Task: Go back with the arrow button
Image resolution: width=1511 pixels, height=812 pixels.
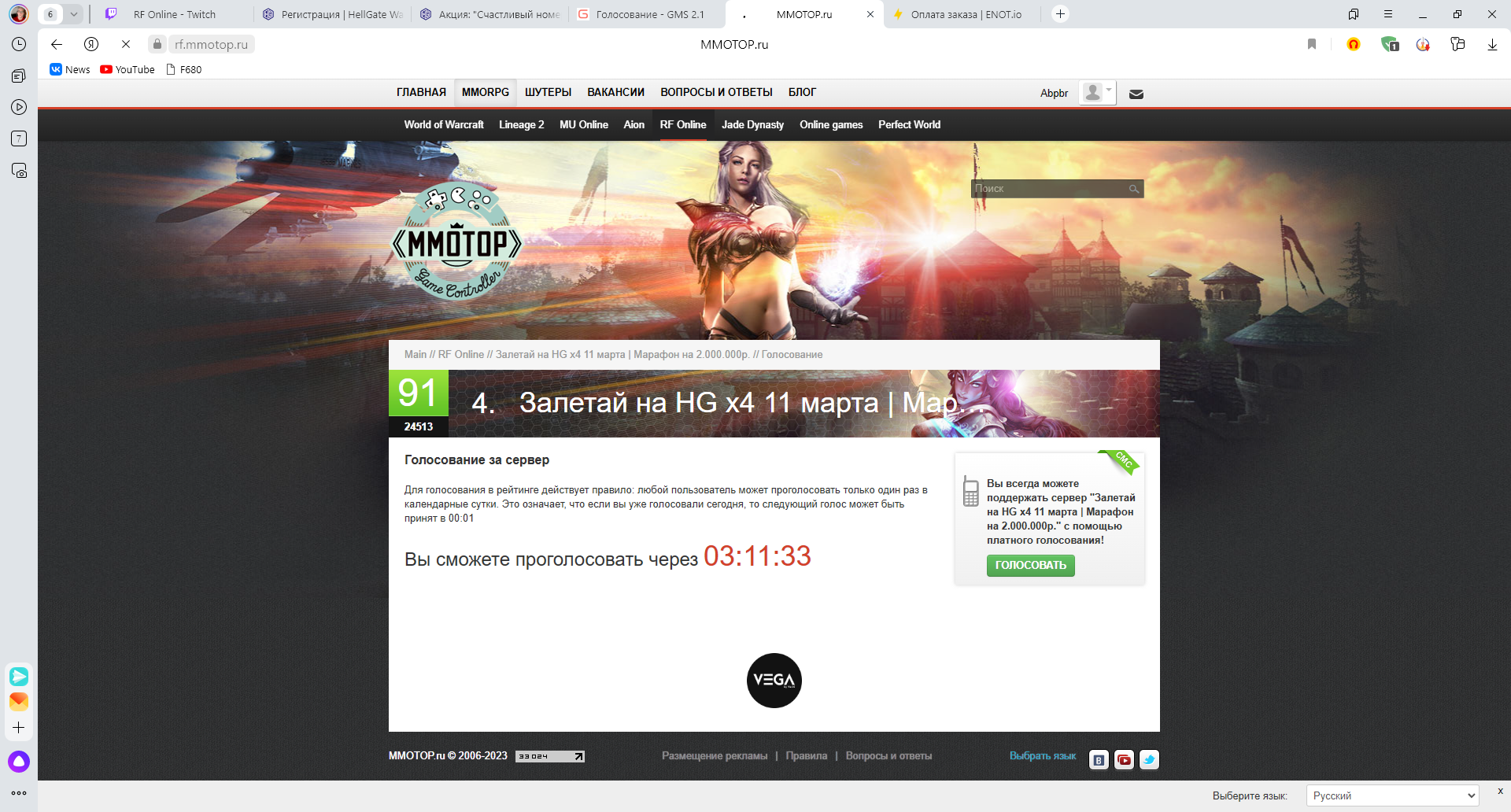Action: pos(57,44)
